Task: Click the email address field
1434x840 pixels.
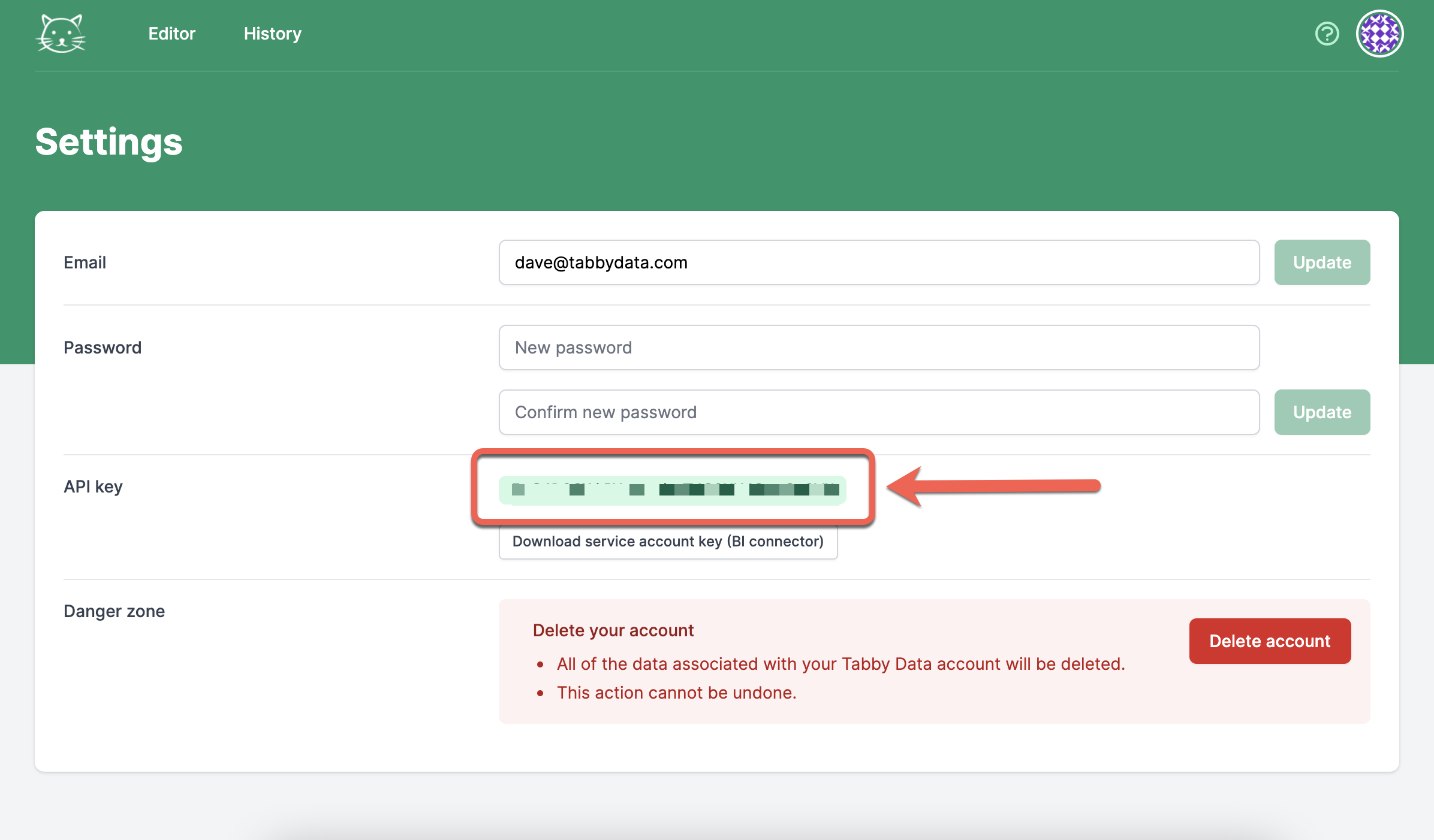Action: (x=878, y=262)
